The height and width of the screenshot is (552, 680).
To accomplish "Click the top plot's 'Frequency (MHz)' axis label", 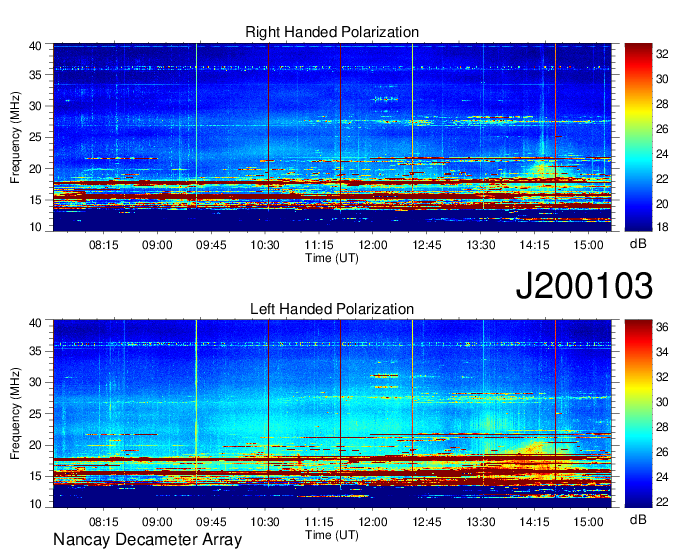I will coord(15,137).
